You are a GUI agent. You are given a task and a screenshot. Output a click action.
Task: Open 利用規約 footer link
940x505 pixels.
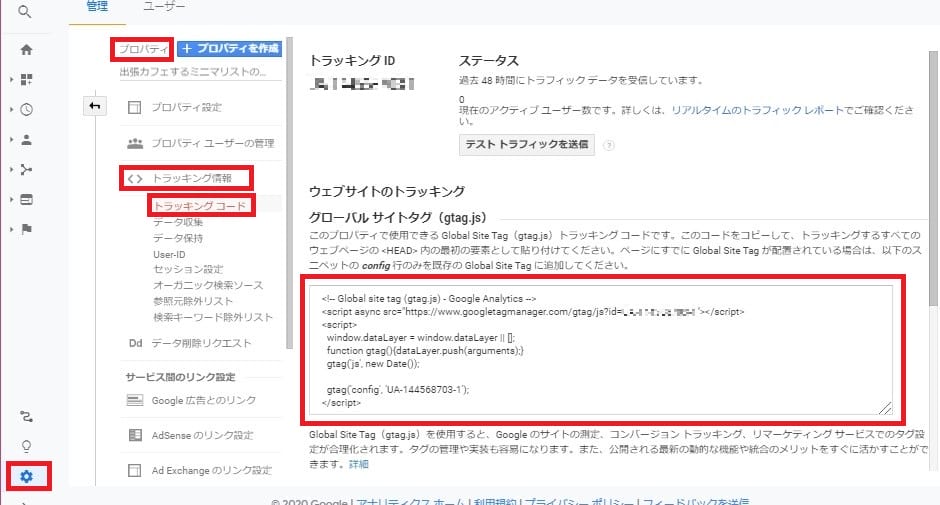click(495, 501)
